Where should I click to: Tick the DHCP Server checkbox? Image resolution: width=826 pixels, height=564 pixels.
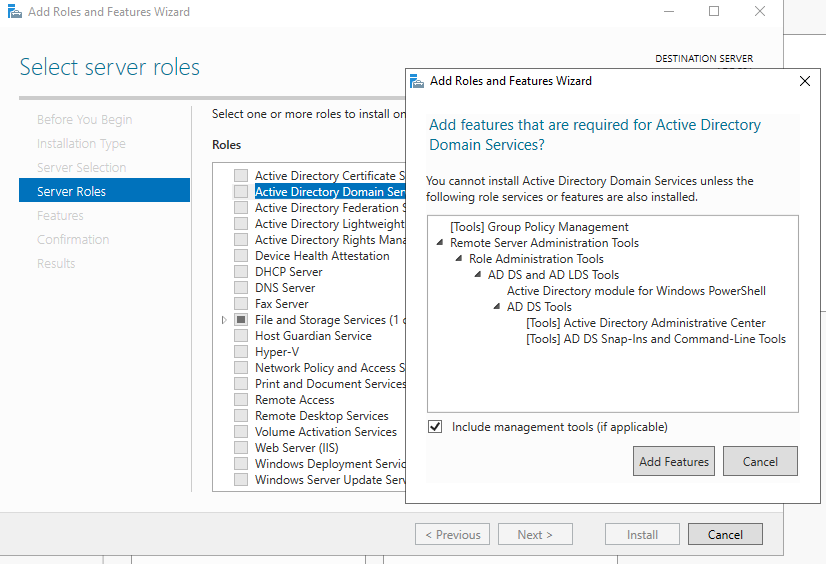[241, 272]
